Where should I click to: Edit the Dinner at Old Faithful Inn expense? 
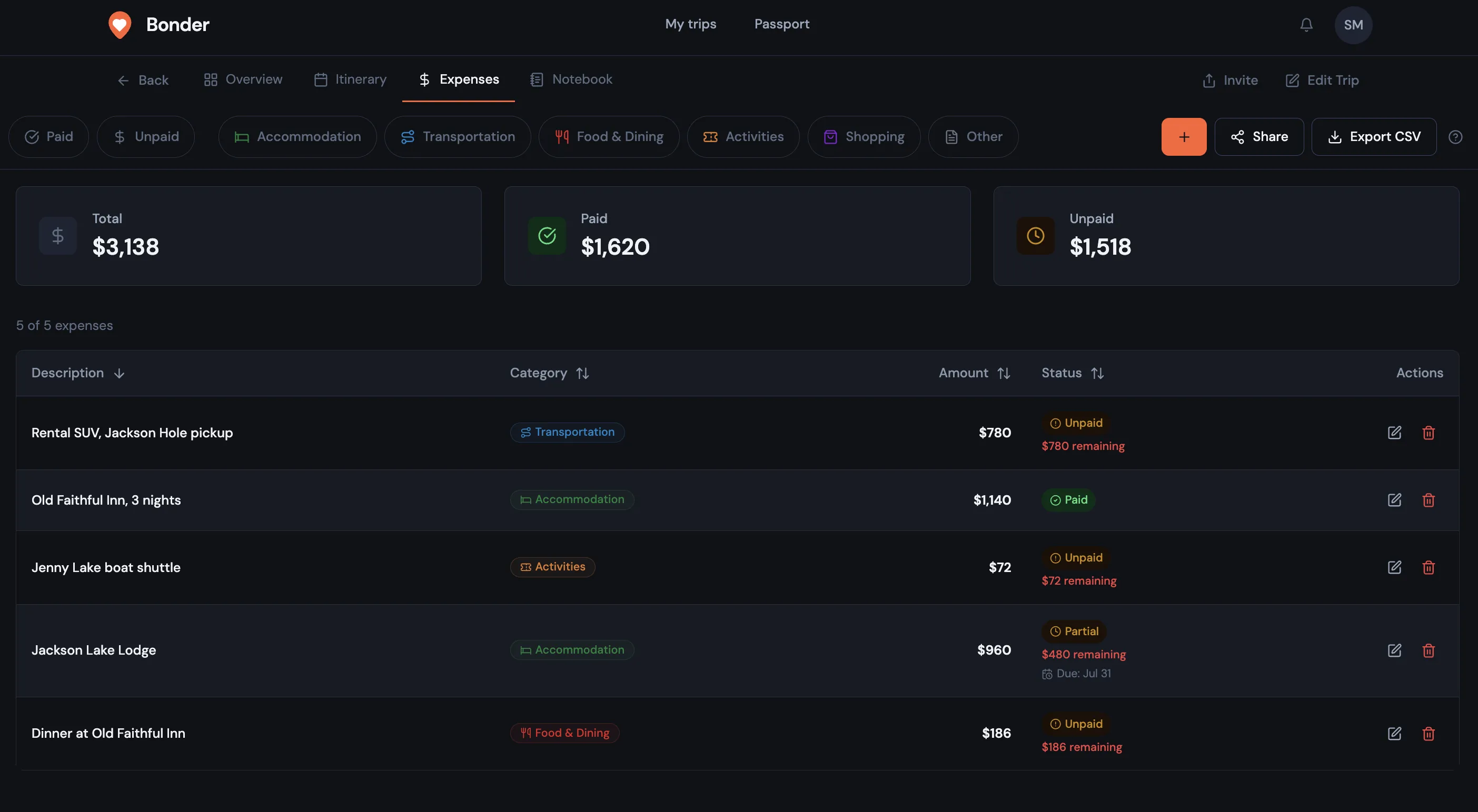(1394, 733)
